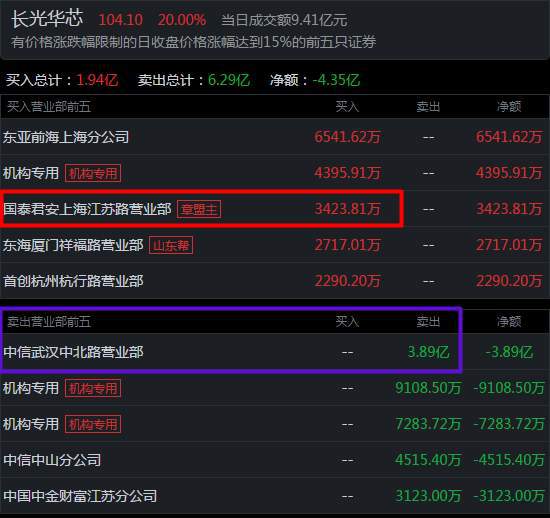Image resolution: width=550 pixels, height=518 pixels.
Task: Click the 净额 column header in 卖出营业部前五 table
Action: [509, 321]
